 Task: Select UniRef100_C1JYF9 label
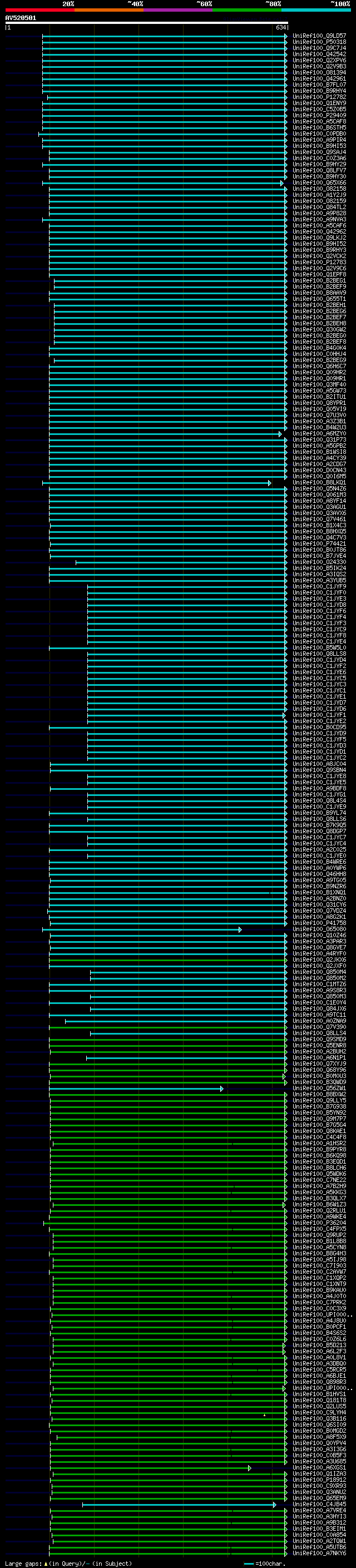click(319, 587)
